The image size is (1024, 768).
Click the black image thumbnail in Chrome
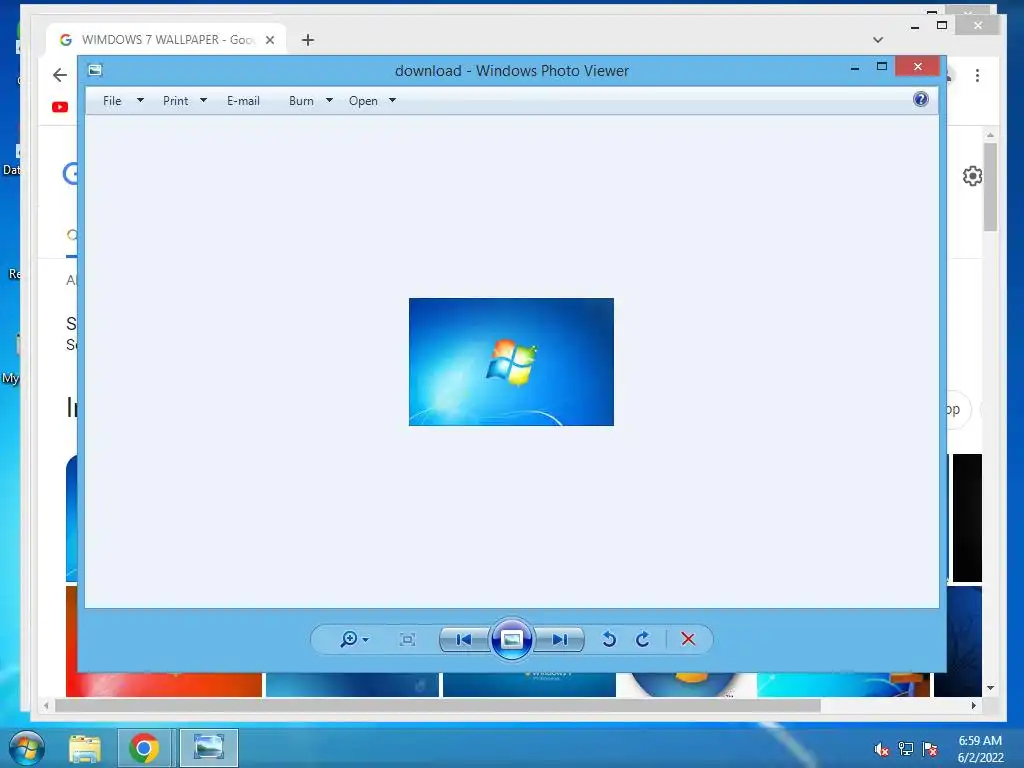(967, 517)
